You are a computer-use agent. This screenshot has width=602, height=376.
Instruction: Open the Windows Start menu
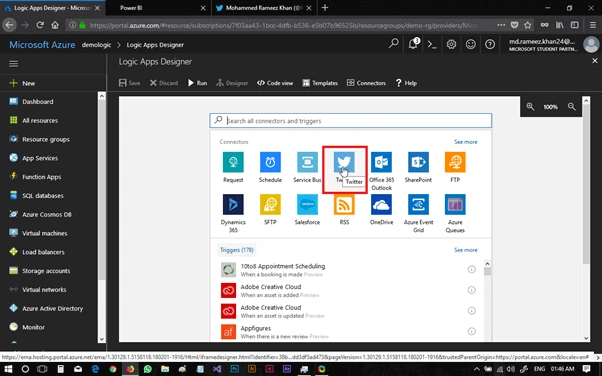coord(8,369)
